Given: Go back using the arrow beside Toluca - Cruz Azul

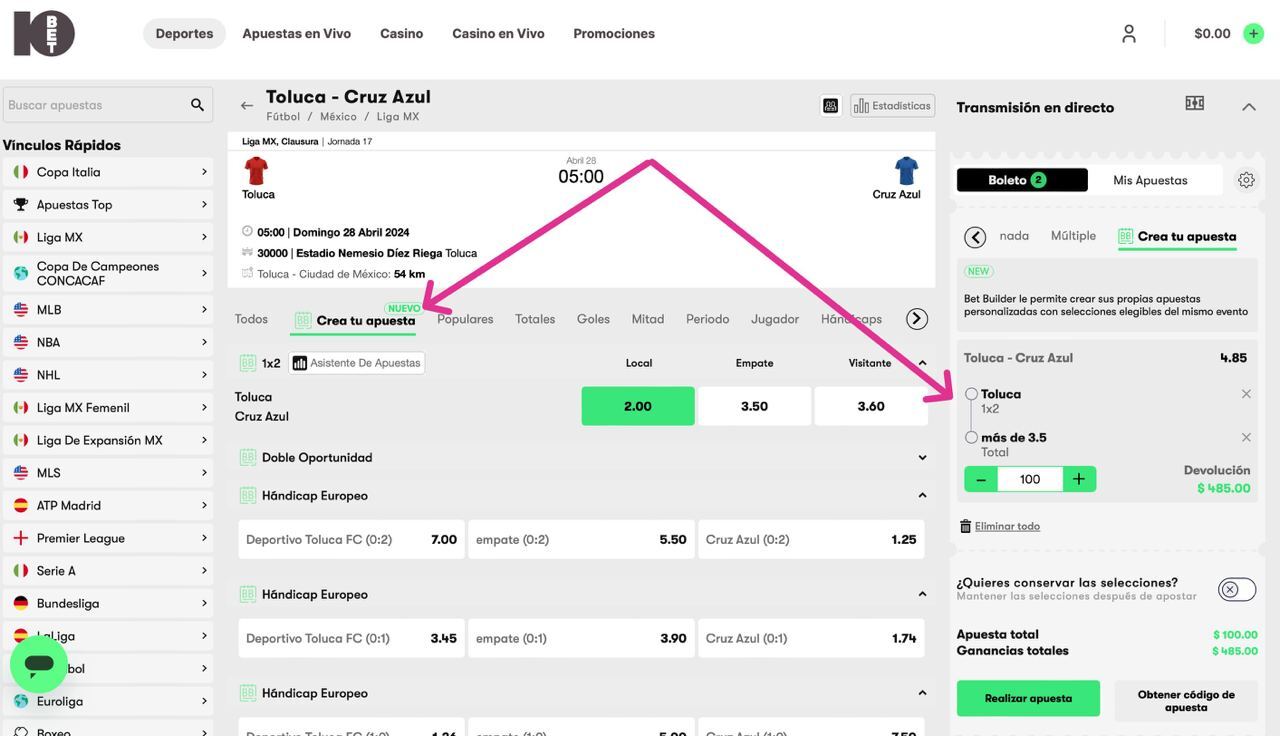Looking at the screenshot, I should pos(246,105).
